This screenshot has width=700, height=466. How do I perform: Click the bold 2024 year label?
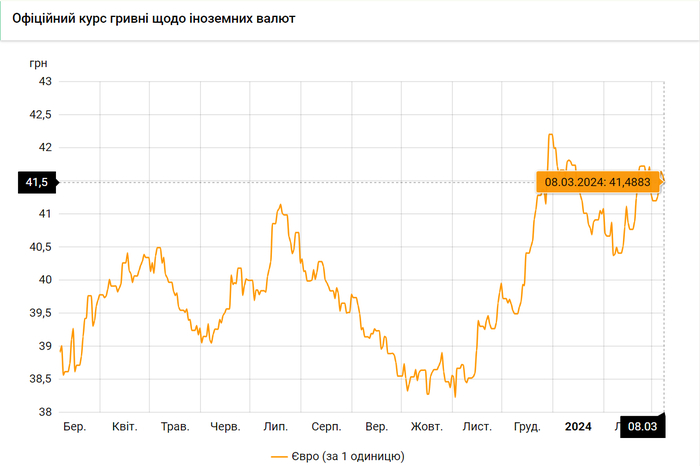[578, 427]
